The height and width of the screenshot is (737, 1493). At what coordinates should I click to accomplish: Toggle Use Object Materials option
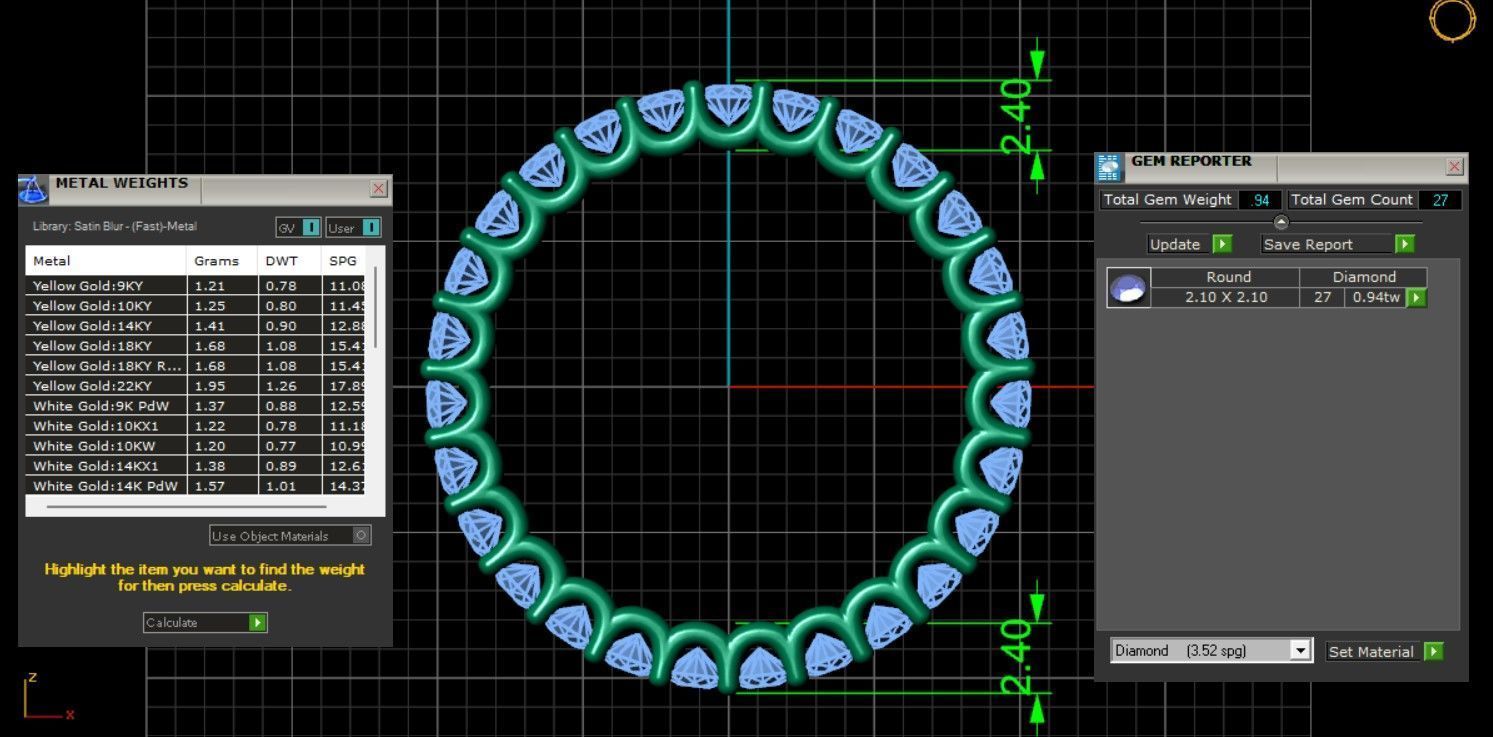[x=362, y=535]
